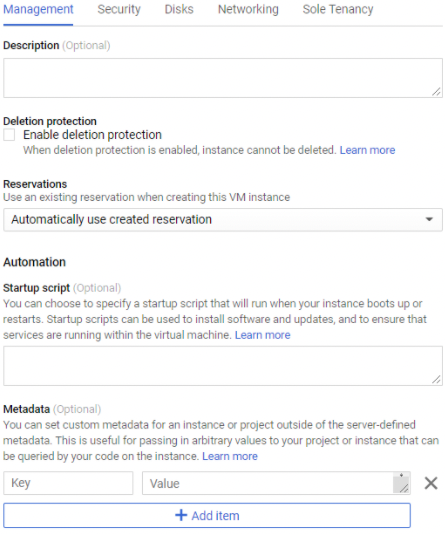Enable deletion protection checkbox
The image size is (445, 534).
coord(9,135)
